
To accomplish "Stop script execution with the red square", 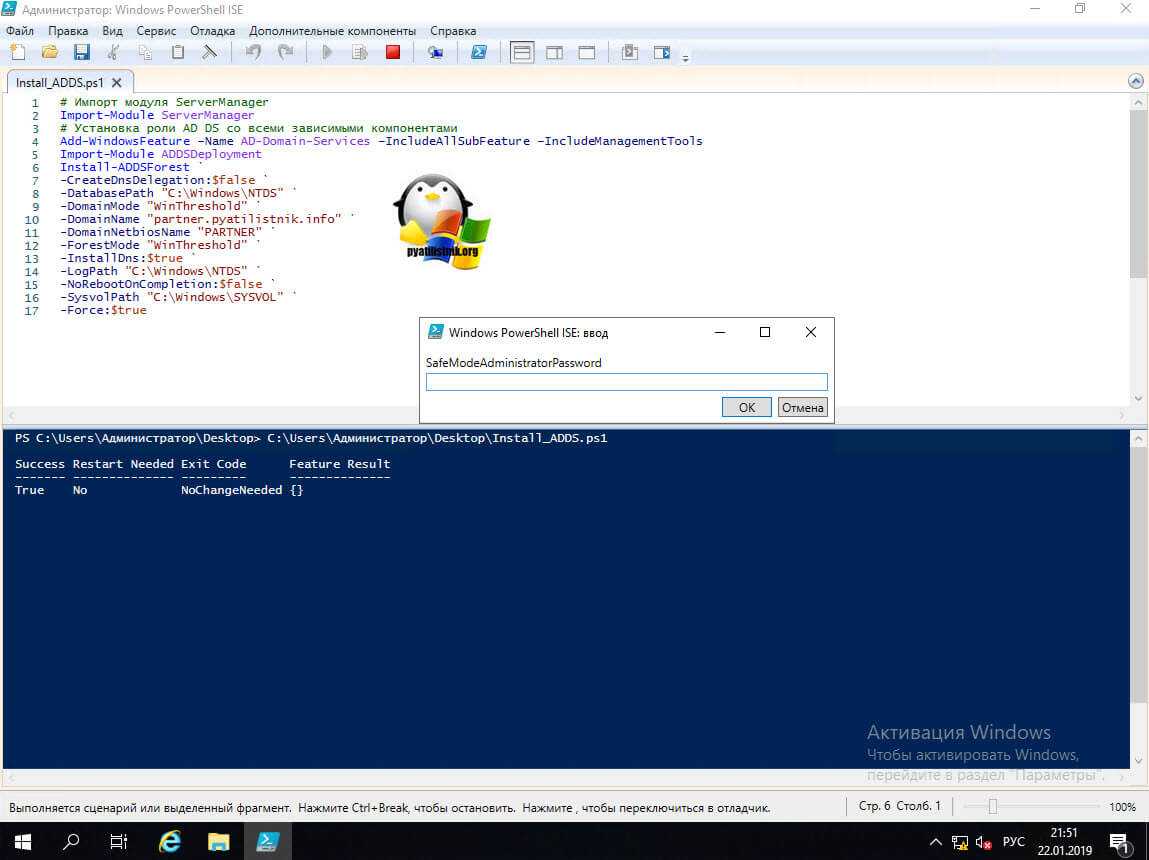I will [x=393, y=53].
